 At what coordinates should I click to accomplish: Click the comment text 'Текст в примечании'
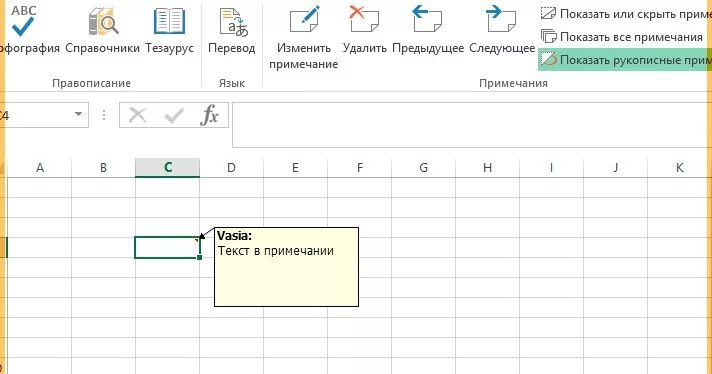click(276, 251)
